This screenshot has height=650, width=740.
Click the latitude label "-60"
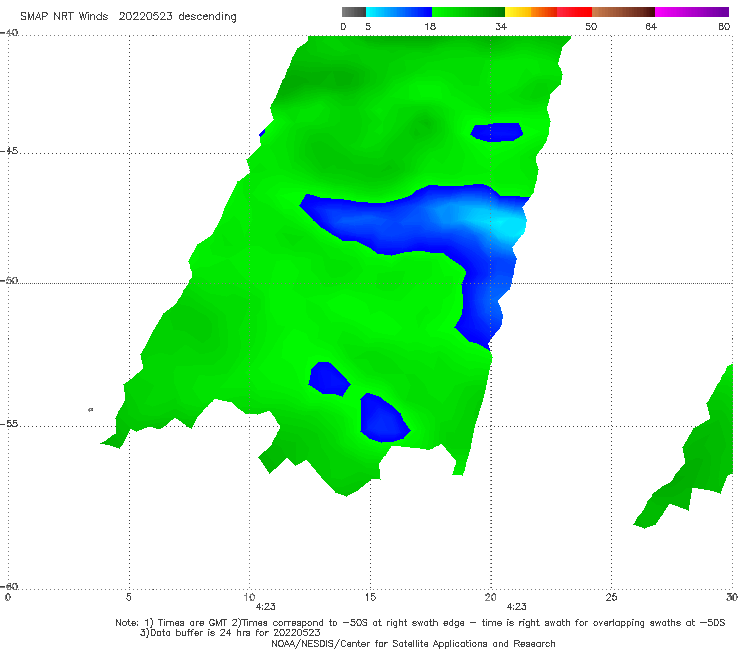(x=10, y=586)
